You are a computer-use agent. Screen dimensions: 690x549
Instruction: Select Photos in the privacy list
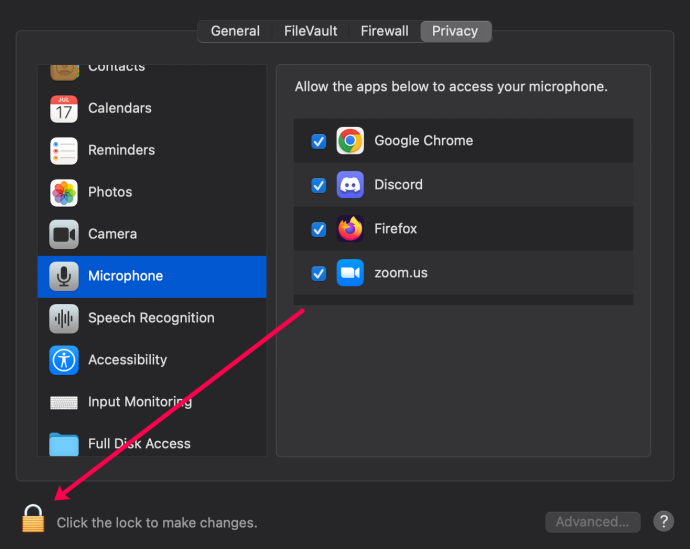[x=152, y=193]
